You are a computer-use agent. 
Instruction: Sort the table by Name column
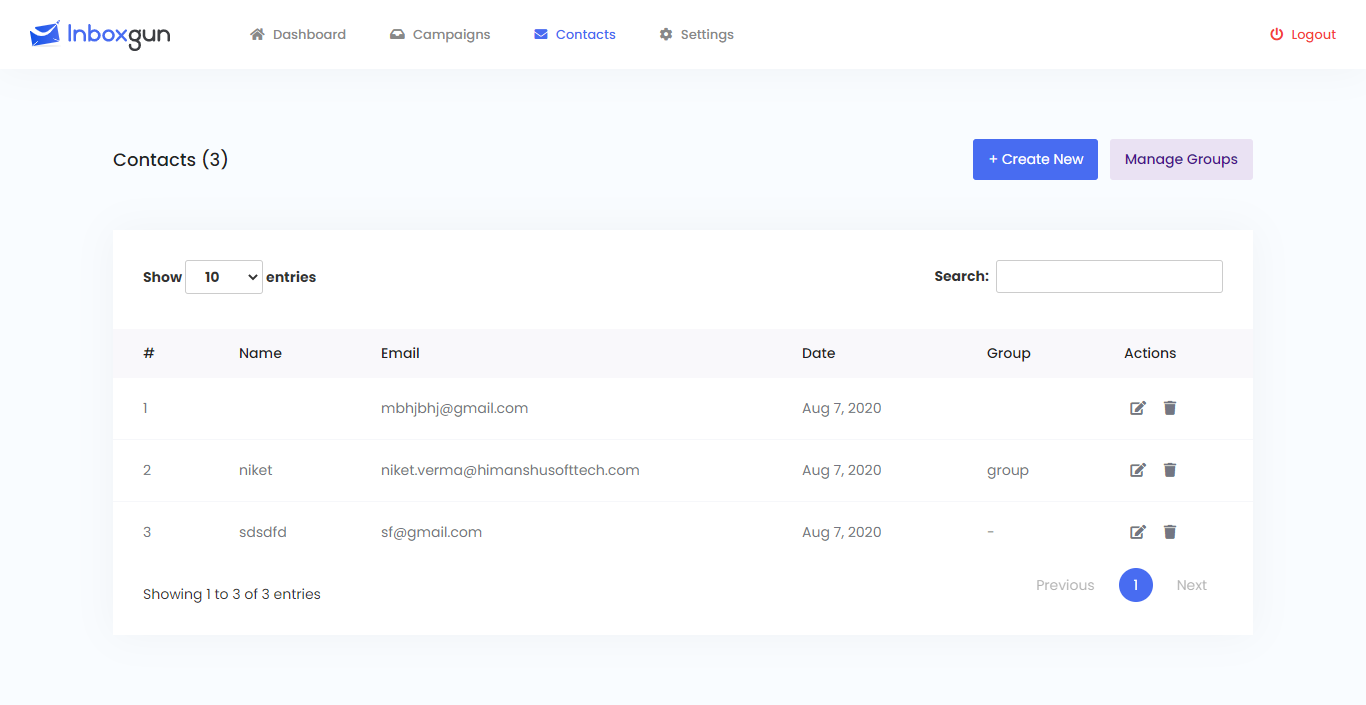[260, 353]
